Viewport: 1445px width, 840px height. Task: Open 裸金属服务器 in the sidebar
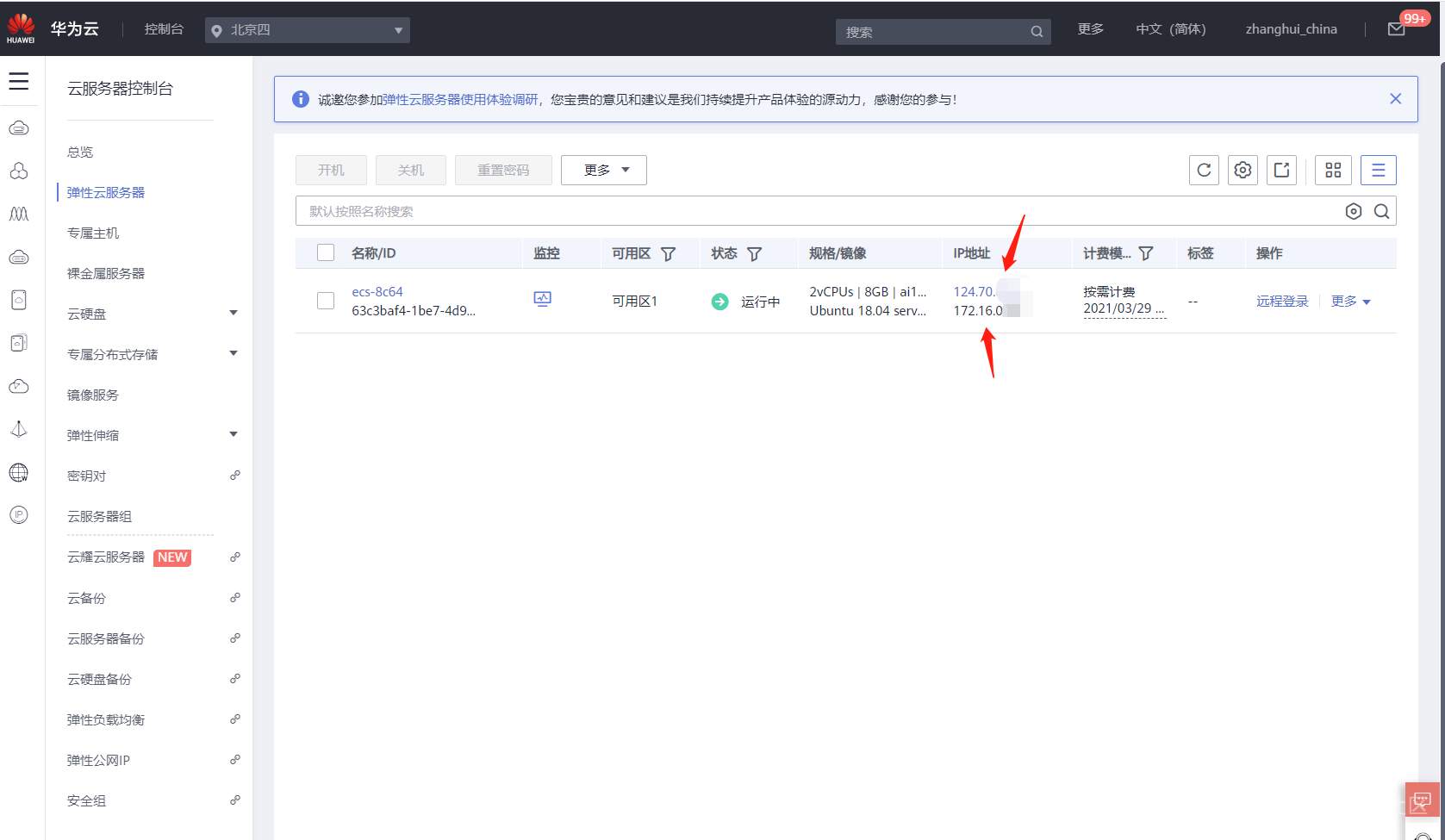106,273
